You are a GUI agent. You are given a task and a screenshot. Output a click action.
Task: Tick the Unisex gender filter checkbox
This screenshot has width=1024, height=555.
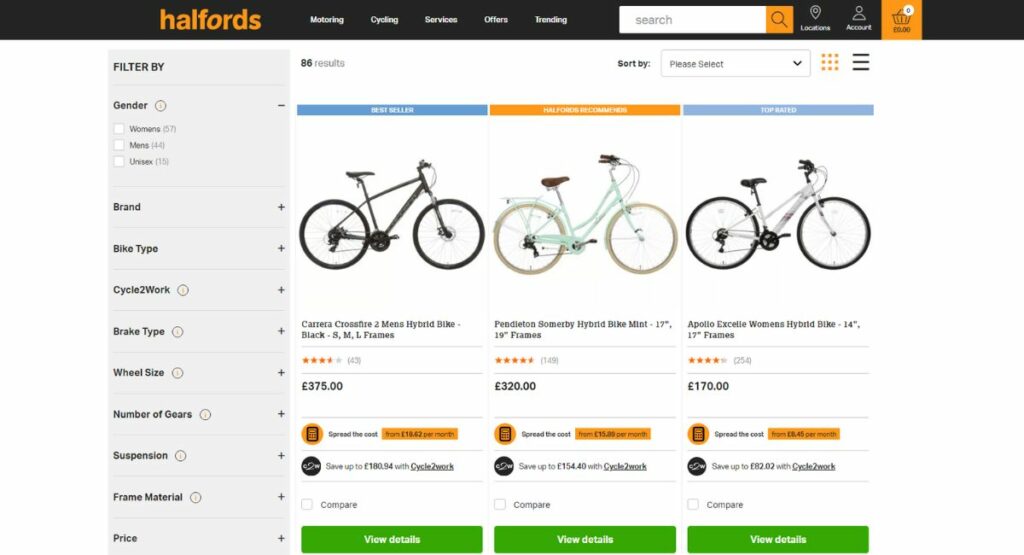[x=119, y=161]
